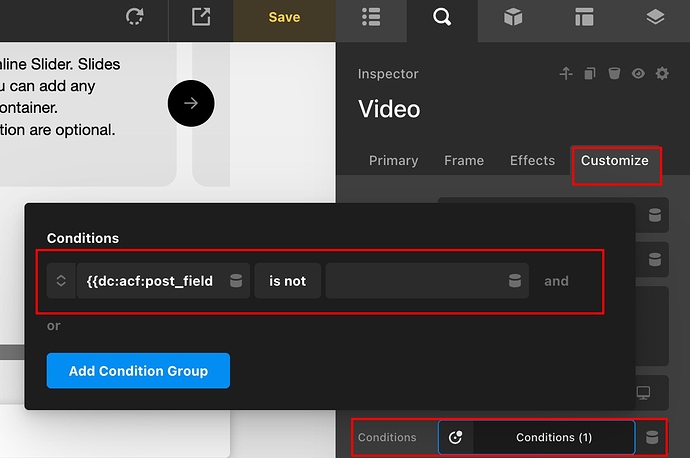690x458 pixels.
Task: Open the Inspector gear settings
Action: (x=662, y=73)
